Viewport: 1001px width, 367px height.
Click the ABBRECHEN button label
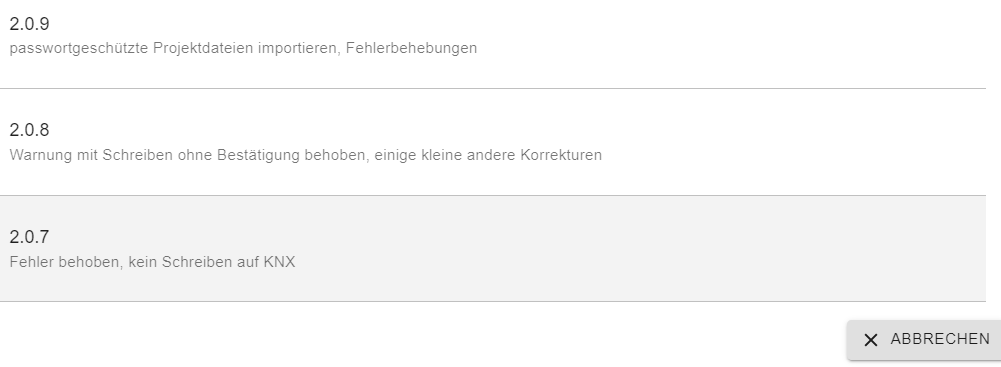pyautogui.click(x=940, y=339)
